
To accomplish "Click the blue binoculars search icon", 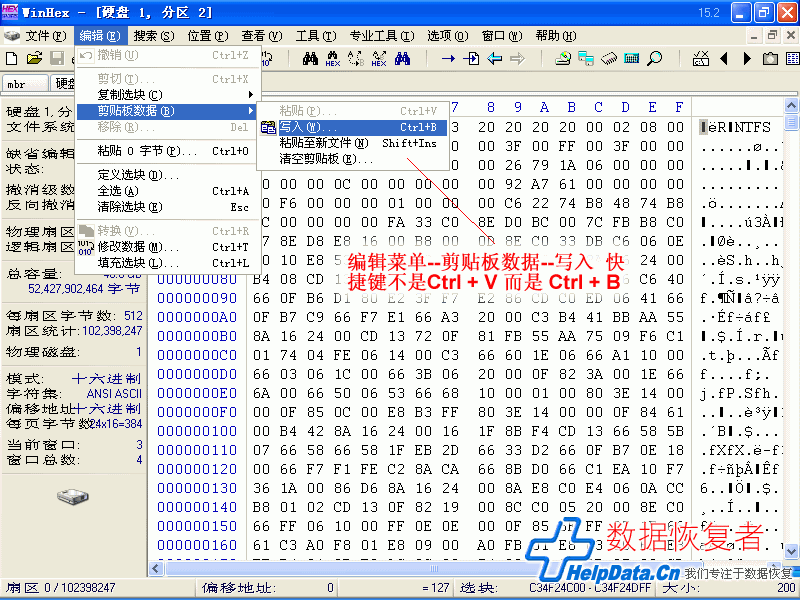I will [402, 59].
